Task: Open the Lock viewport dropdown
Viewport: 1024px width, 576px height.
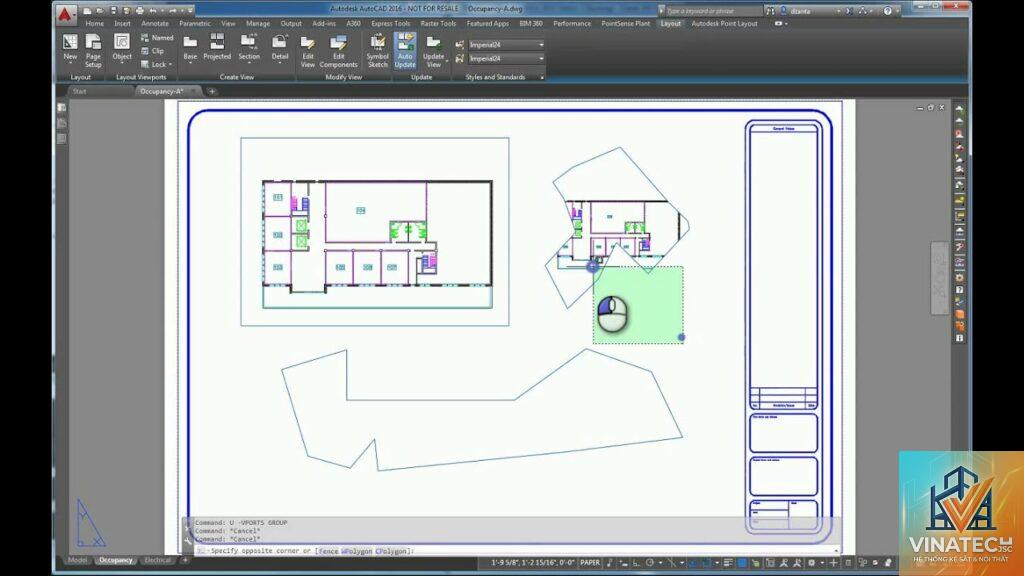Action: click(157, 65)
